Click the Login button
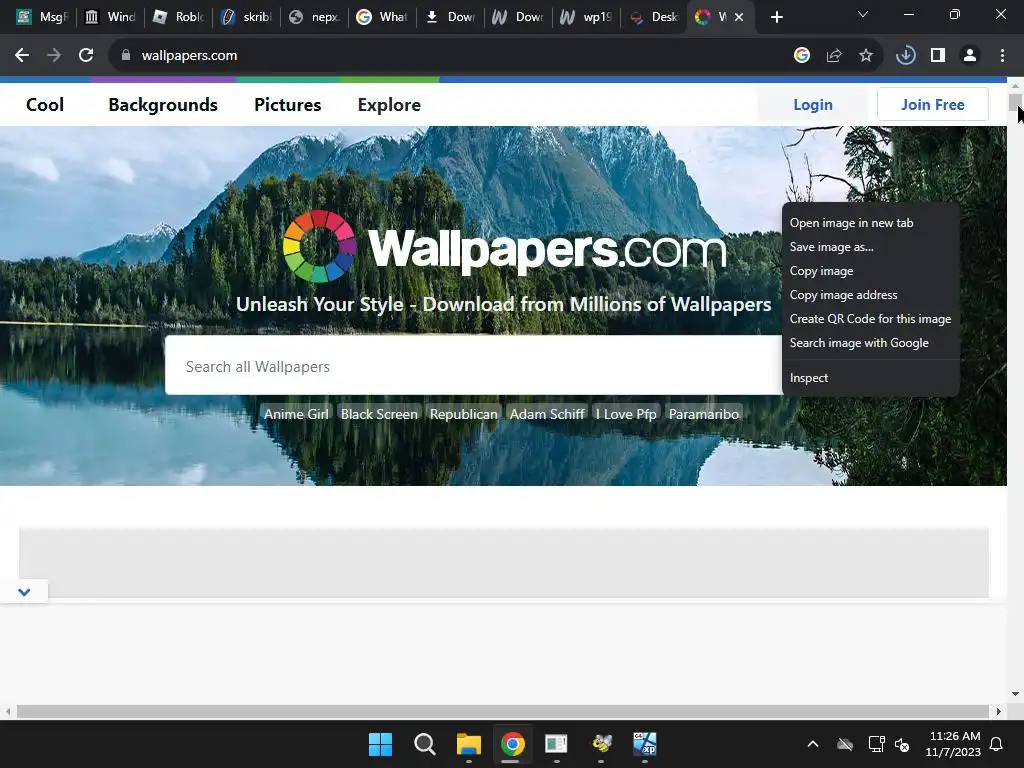 (x=813, y=104)
